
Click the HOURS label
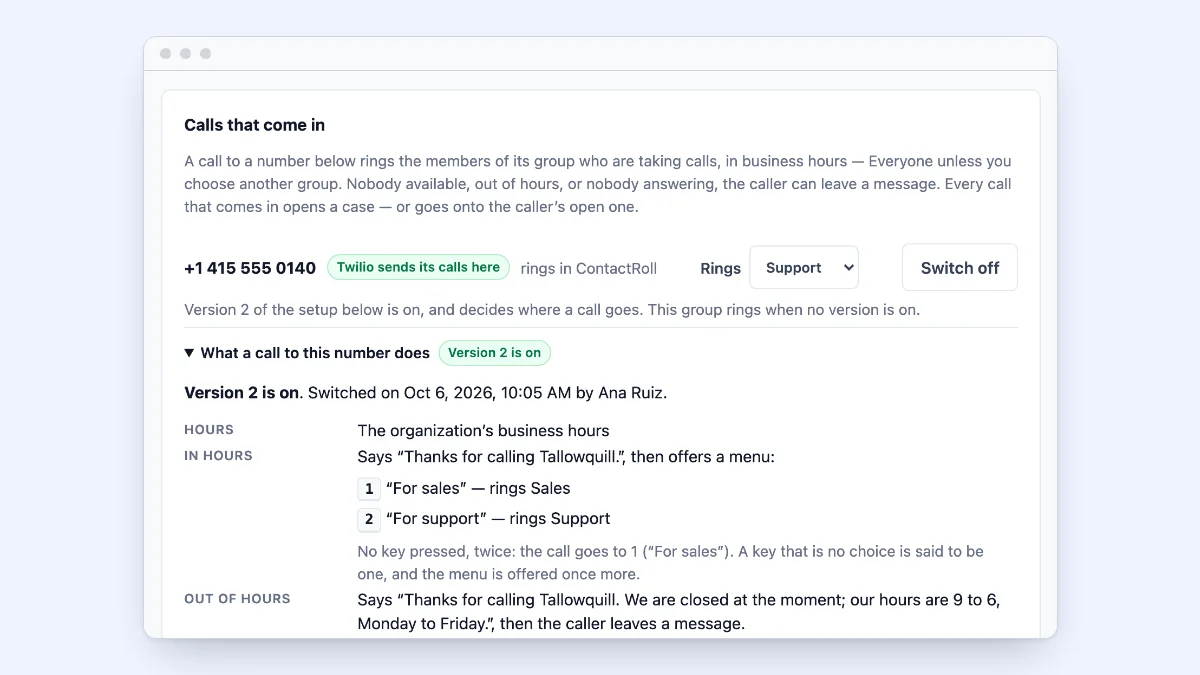209,430
